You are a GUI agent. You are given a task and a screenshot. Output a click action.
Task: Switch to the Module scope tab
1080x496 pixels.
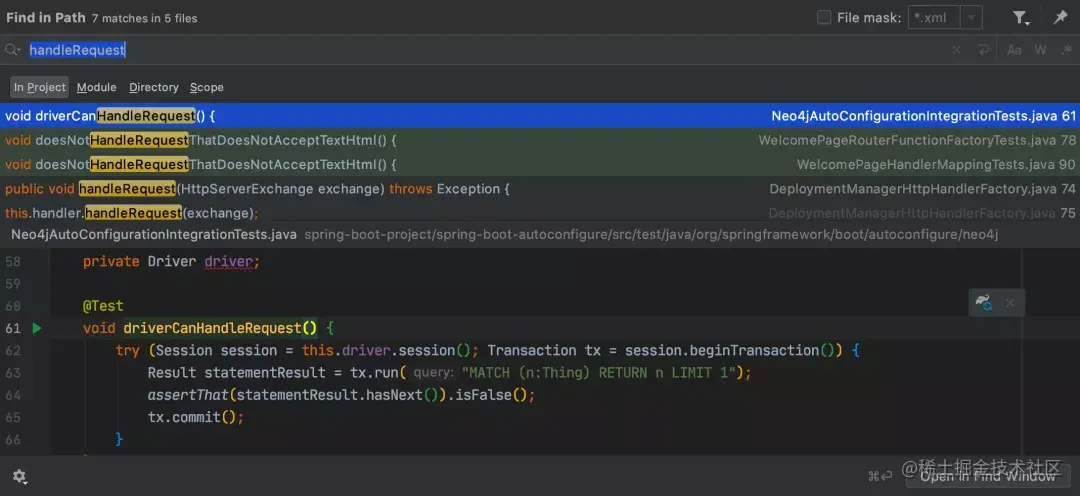click(96, 87)
